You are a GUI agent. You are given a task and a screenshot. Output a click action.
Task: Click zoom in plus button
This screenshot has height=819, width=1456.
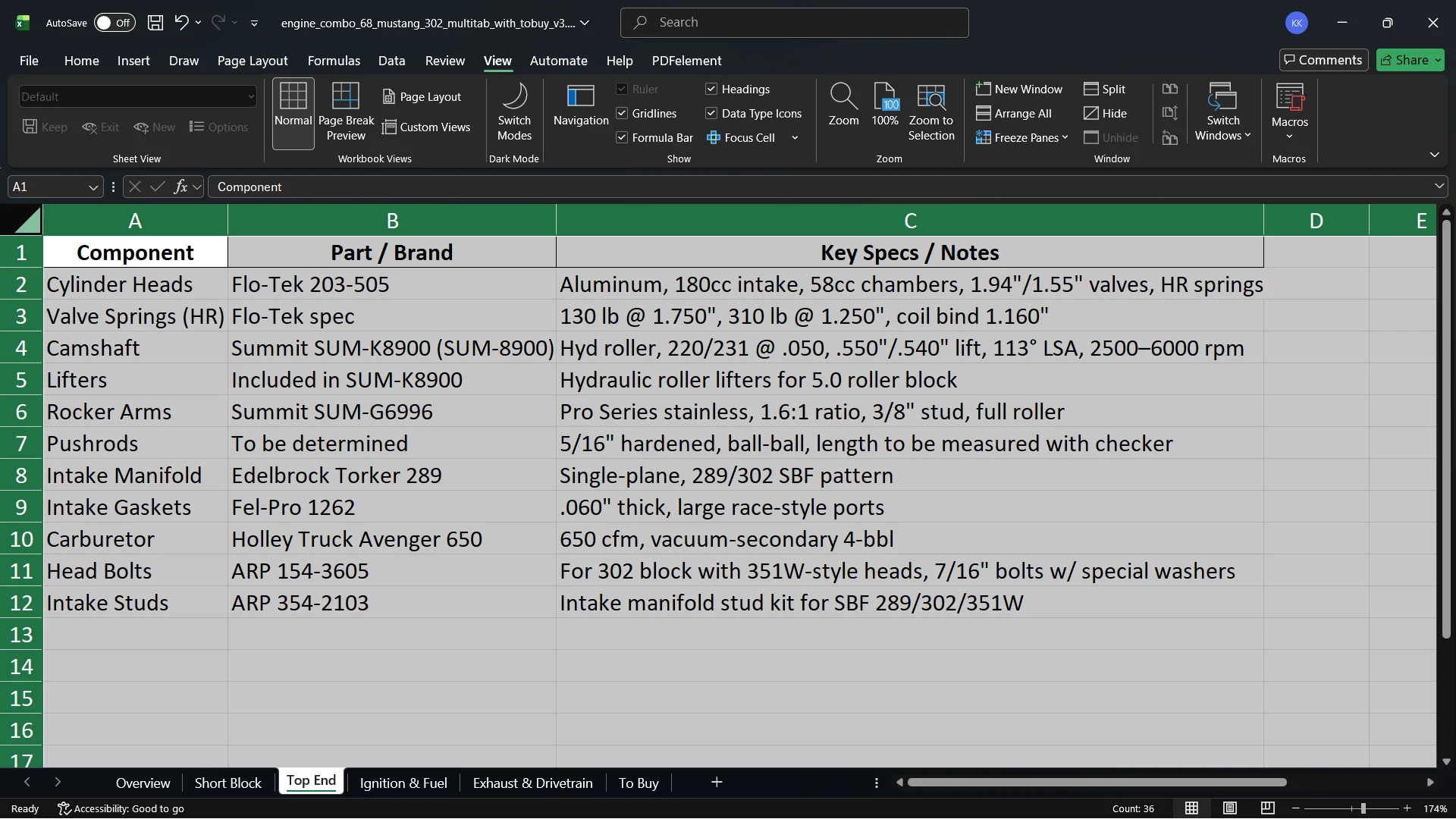point(1407,808)
